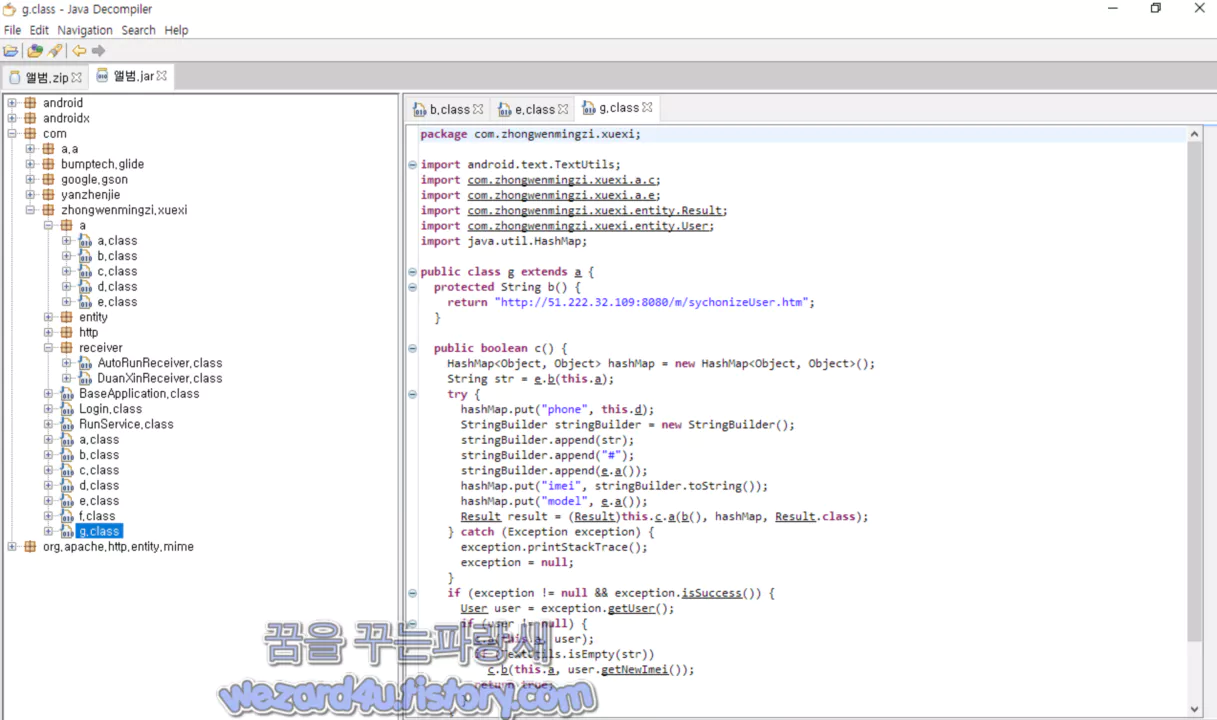Click the Login.class file icon
Image resolution: width=1217 pixels, height=720 pixels.
[x=67, y=409]
